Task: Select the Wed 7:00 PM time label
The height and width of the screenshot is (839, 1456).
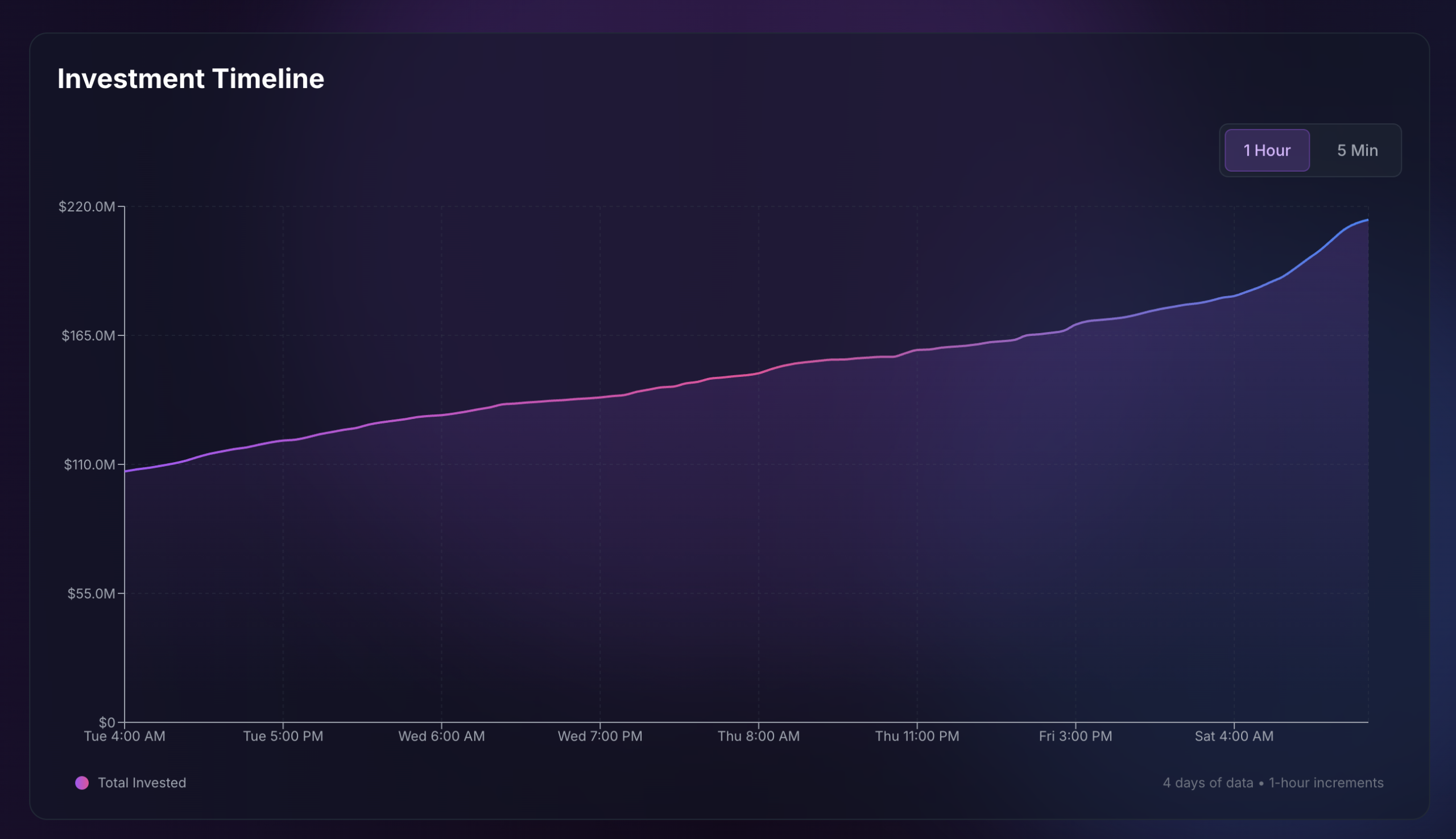Action: (x=600, y=736)
